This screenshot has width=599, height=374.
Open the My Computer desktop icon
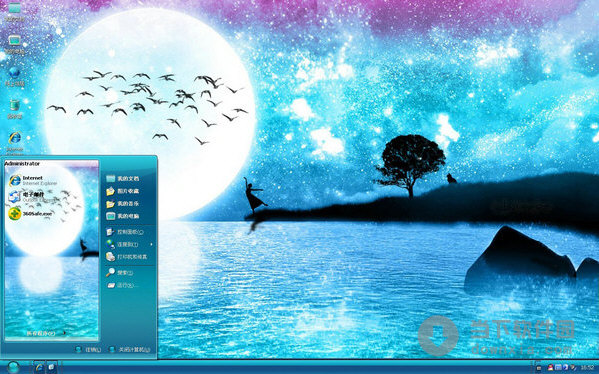[15, 44]
